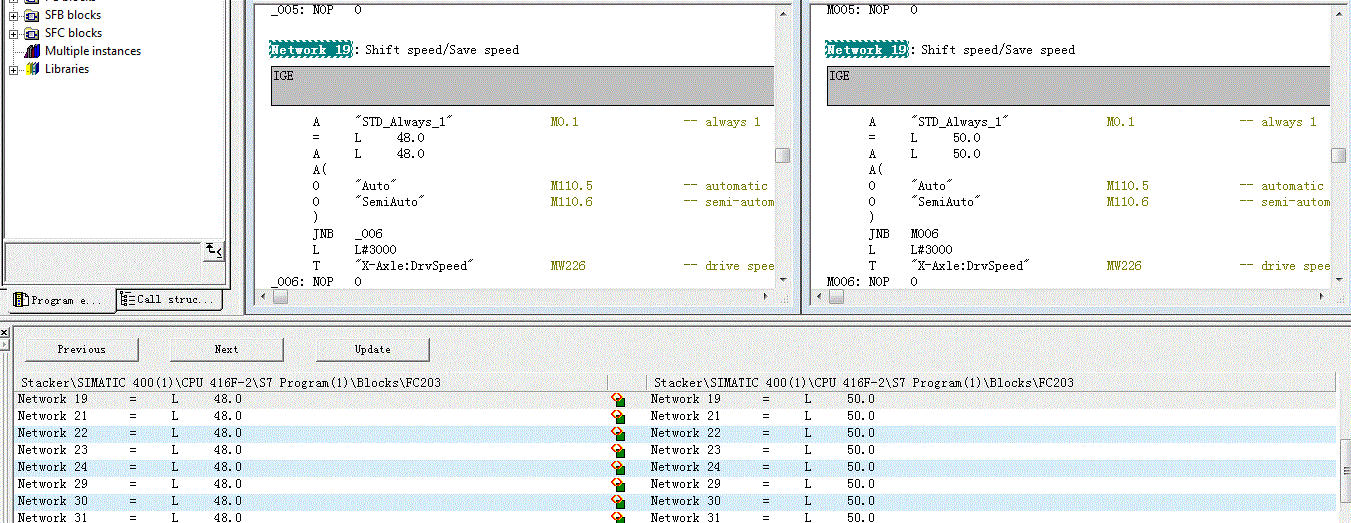Click the "JNB _006" code line

[347, 234]
